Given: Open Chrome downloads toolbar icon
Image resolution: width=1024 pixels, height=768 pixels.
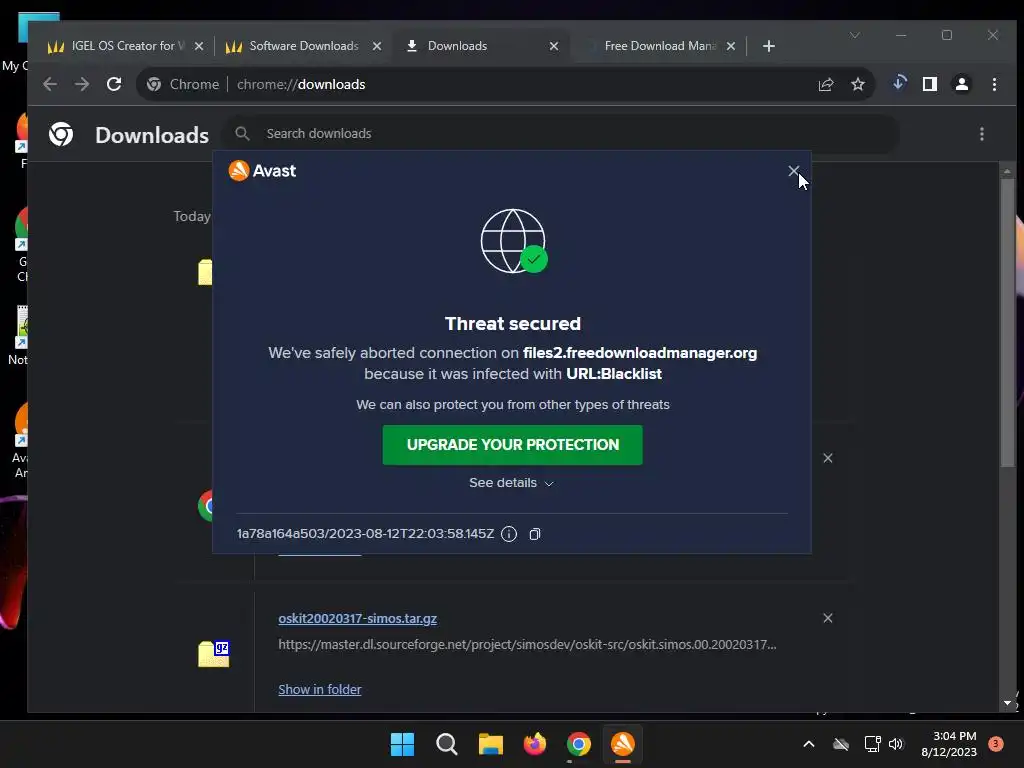Looking at the screenshot, I should (899, 84).
